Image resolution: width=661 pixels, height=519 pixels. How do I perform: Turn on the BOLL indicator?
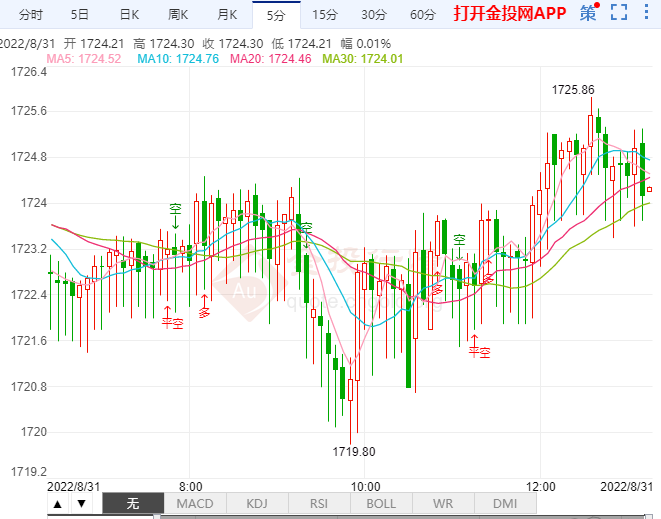tap(380, 503)
